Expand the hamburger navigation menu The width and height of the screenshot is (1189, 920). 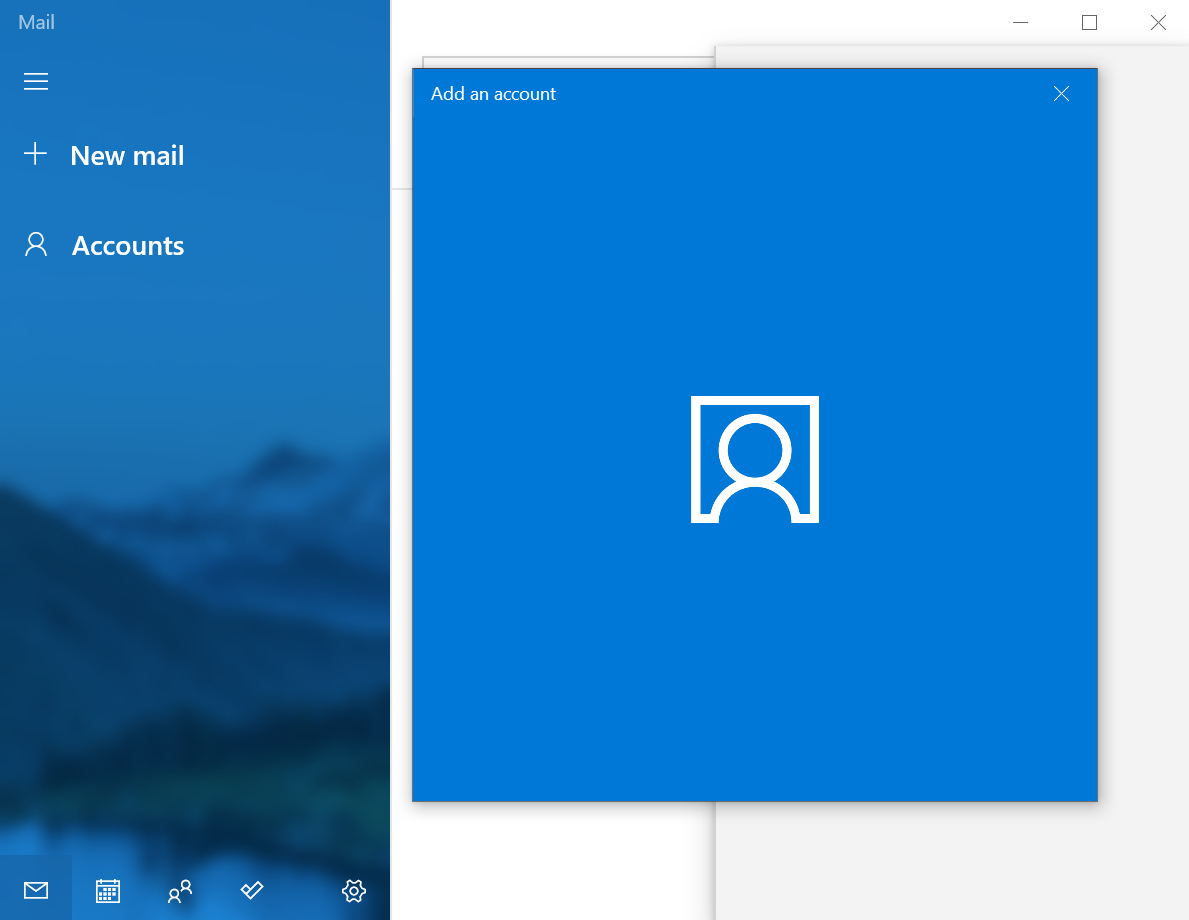click(x=36, y=82)
